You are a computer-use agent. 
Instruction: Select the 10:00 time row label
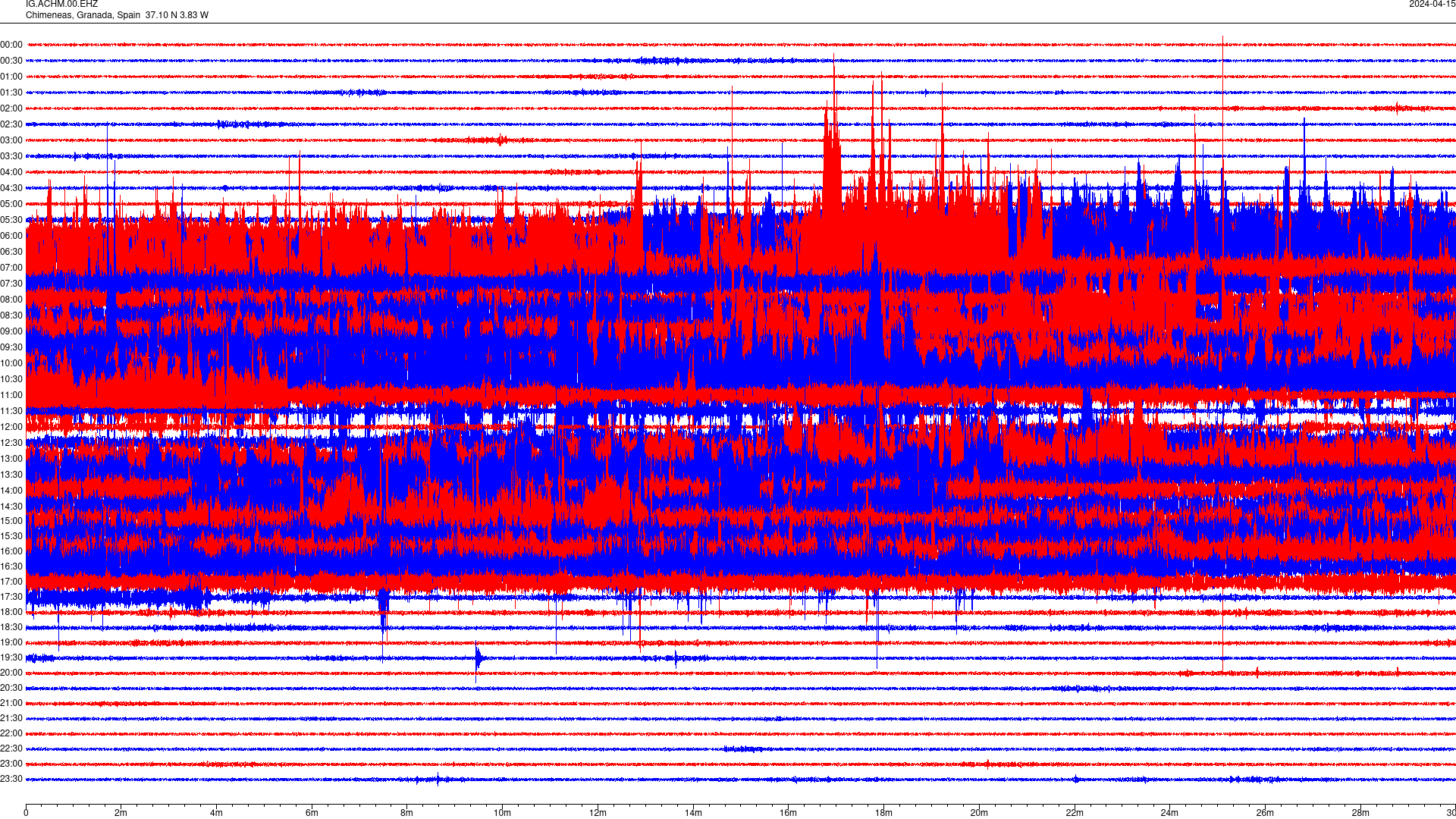11,363
